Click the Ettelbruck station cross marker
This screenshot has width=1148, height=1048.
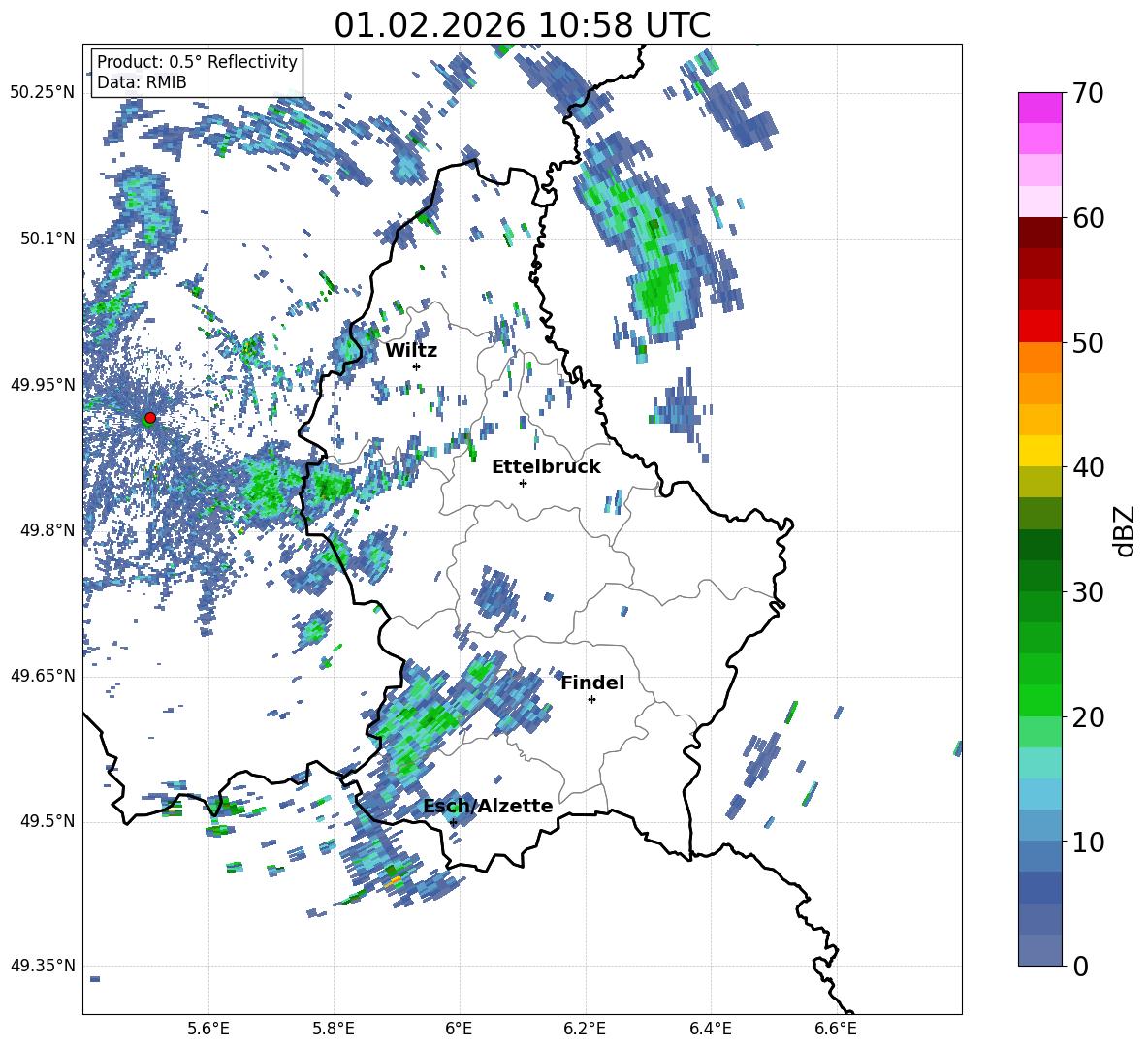(523, 483)
